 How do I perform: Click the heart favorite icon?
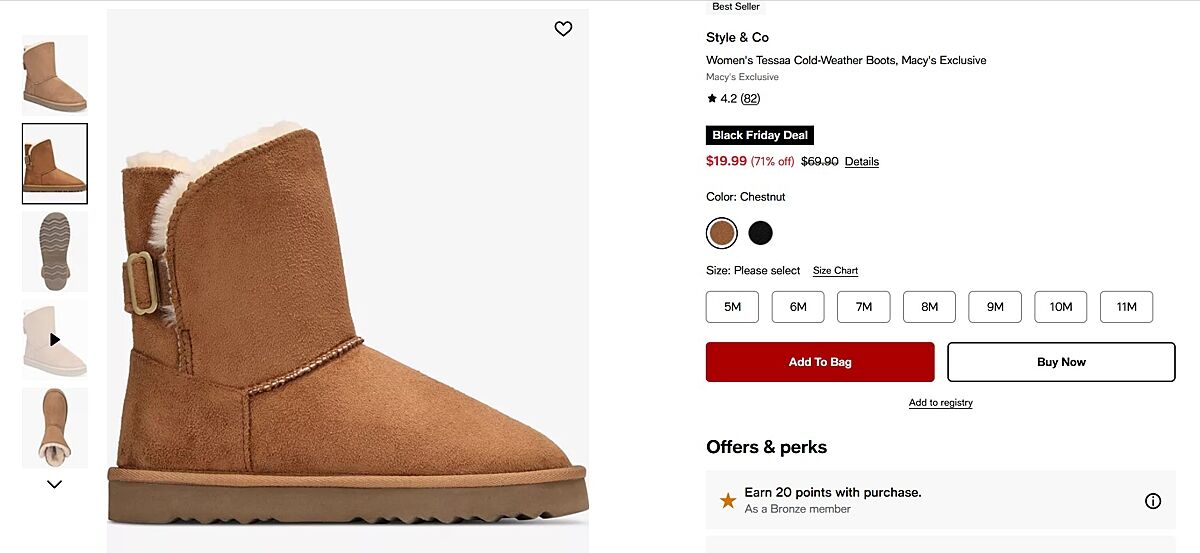563,29
